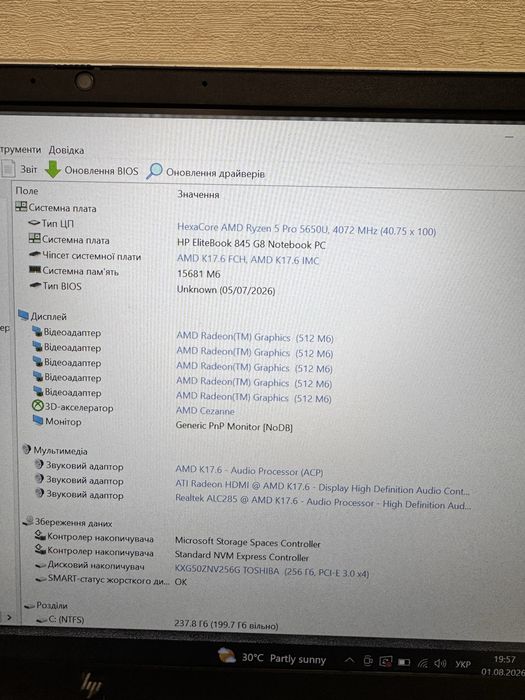The width and height of the screenshot is (525, 700).
Task: Select Microsoft Storage Spaces Controller value
Action: point(248,542)
